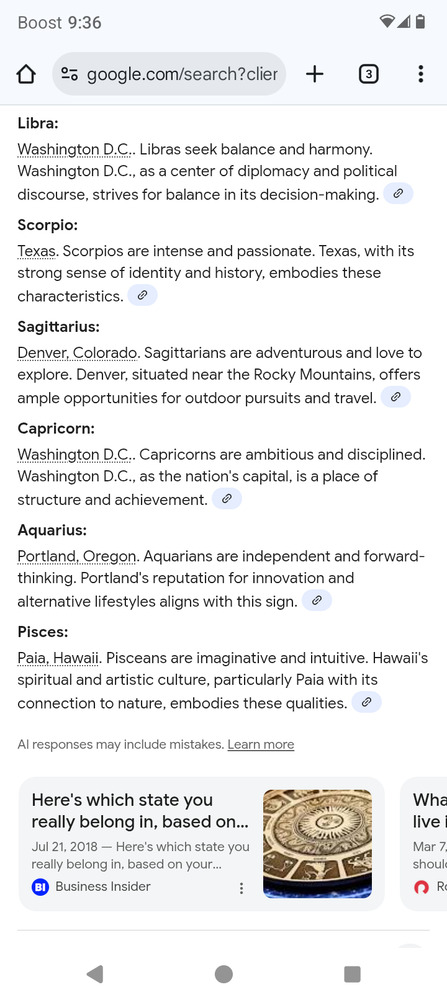447x1000 pixels.
Task: Follow the Learn more link
Action: [261, 744]
